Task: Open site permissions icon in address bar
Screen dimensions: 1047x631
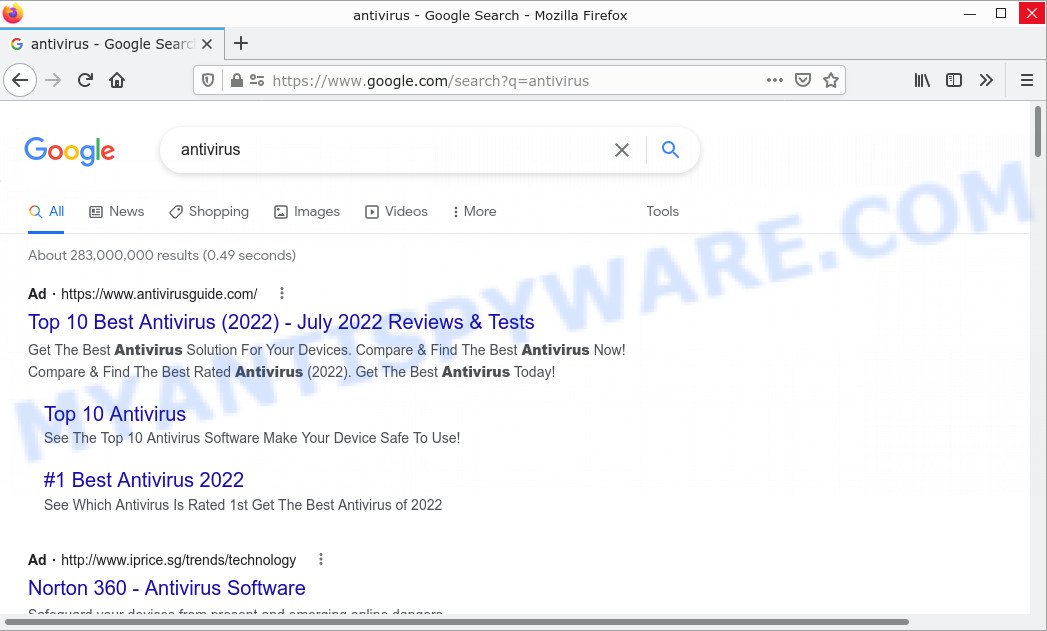Action: pyautogui.click(x=257, y=81)
